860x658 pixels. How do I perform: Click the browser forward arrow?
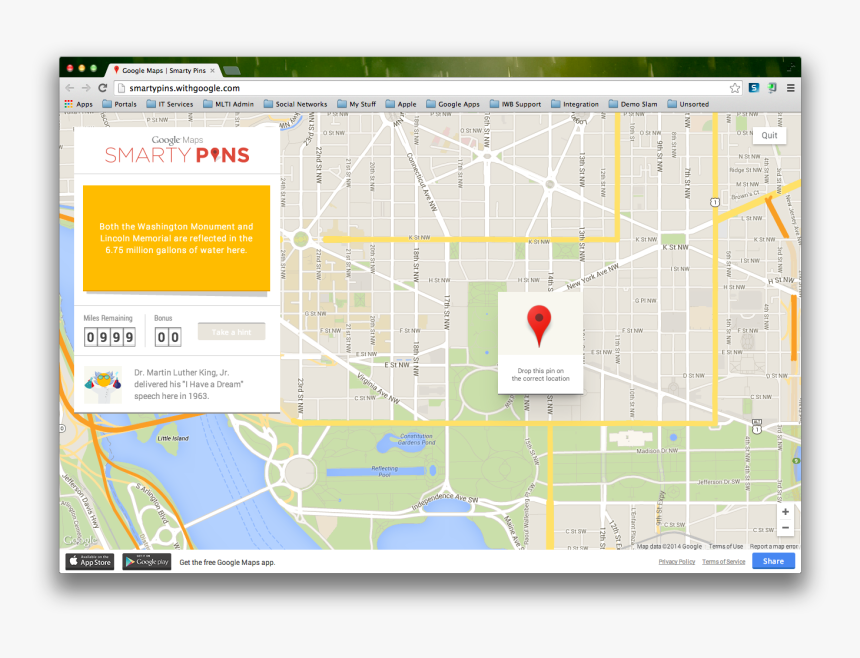(x=86, y=88)
